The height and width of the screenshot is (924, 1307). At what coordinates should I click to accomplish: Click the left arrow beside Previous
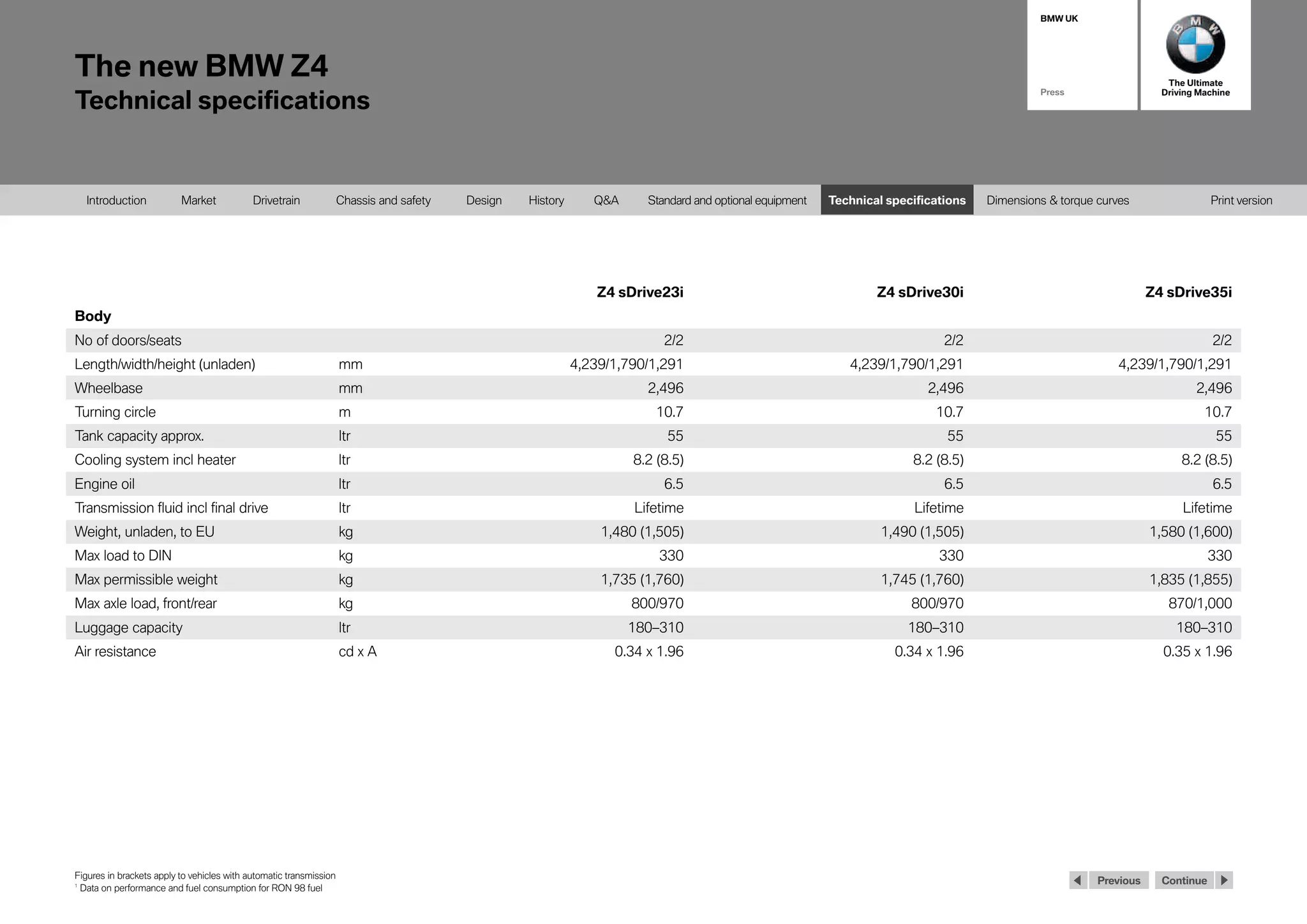(x=1078, y=881)
